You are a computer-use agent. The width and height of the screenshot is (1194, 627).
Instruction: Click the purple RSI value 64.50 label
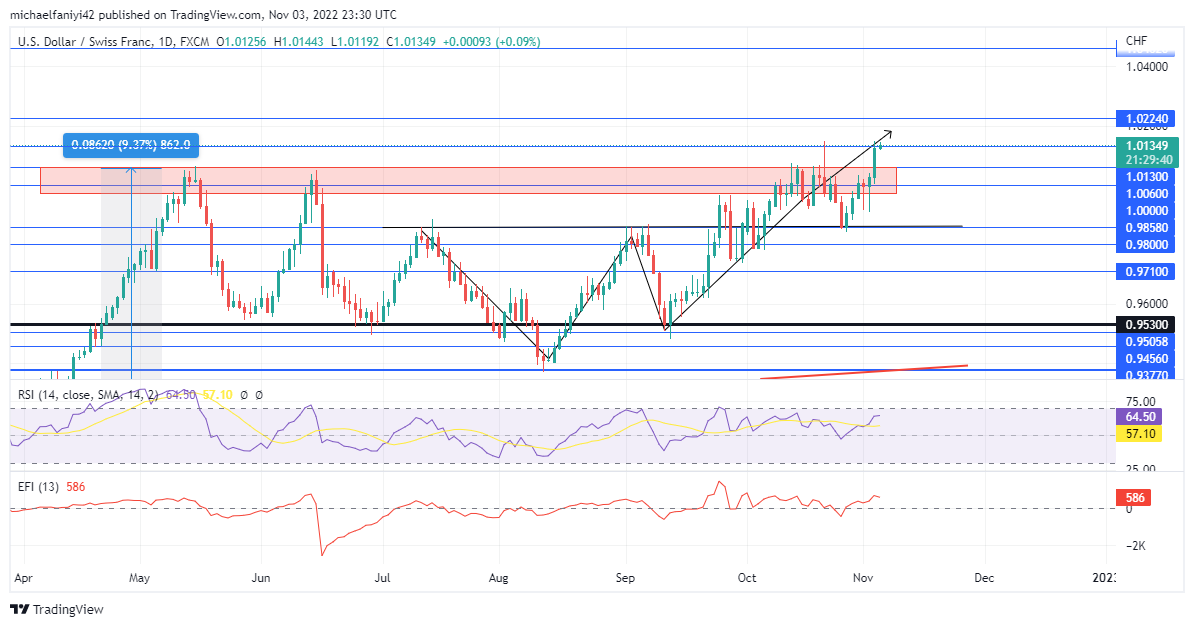(1140, 417)
